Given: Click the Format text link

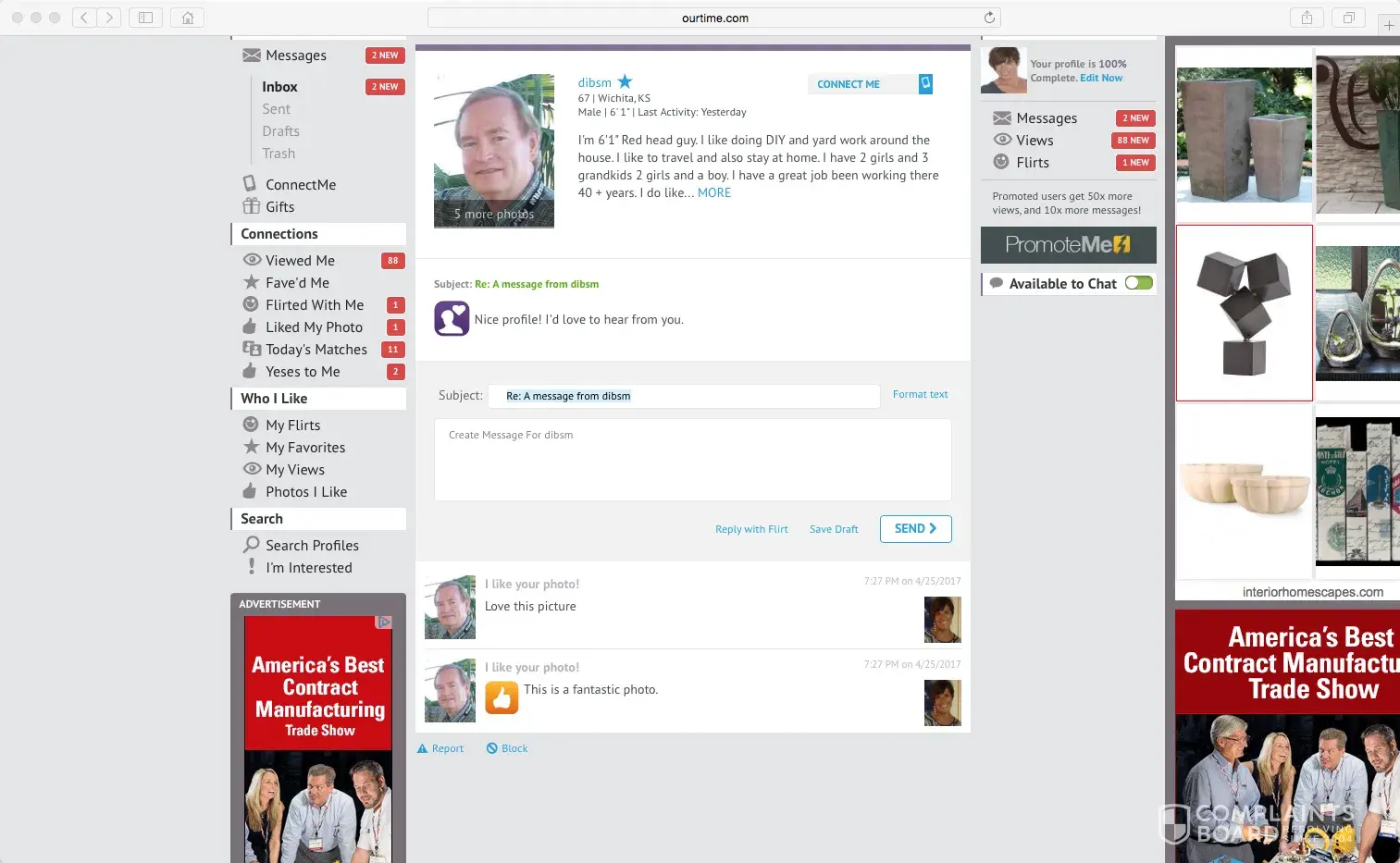Looking at the screenshot, I should [x=921, y=394].
